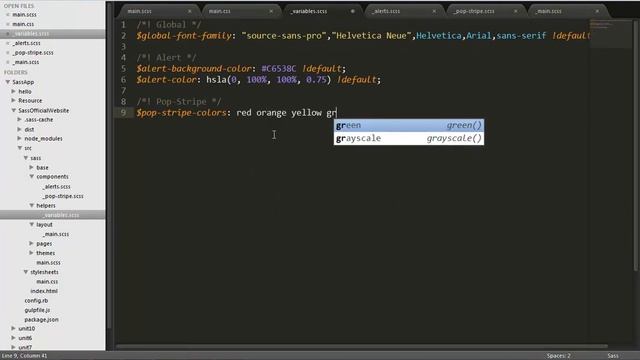
Task: Open _main.scss under the layout folder
Action: [56, 234]
